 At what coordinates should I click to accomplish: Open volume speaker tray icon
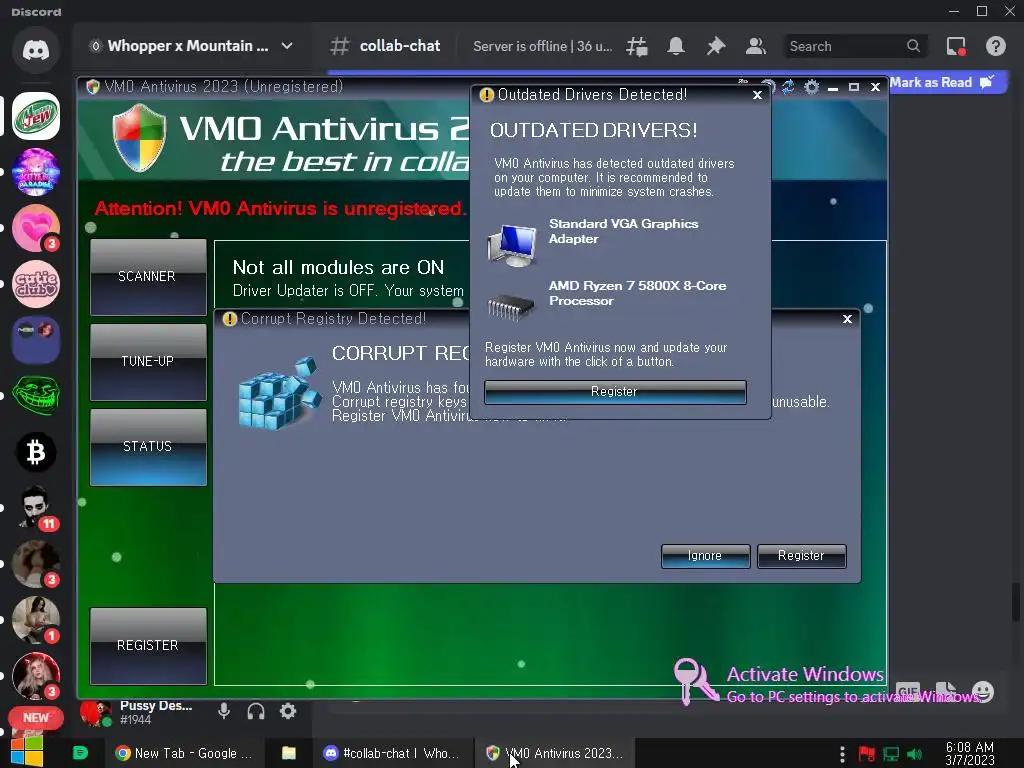point(915,754)
